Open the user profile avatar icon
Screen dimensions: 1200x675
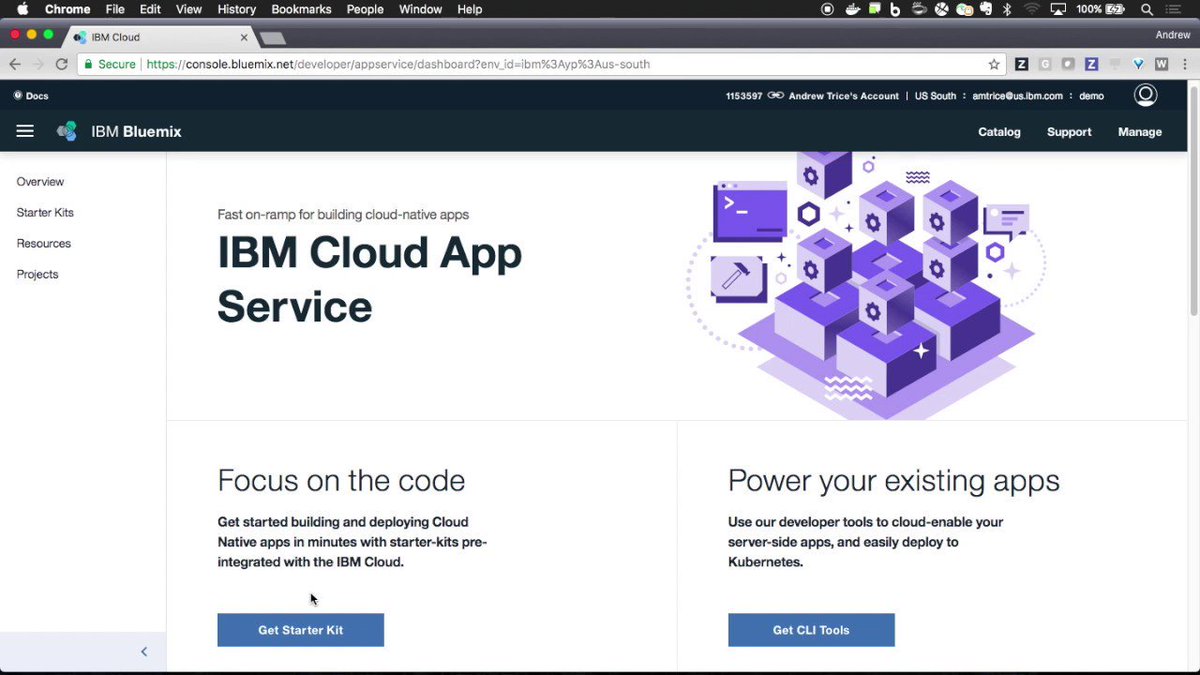1146,95
